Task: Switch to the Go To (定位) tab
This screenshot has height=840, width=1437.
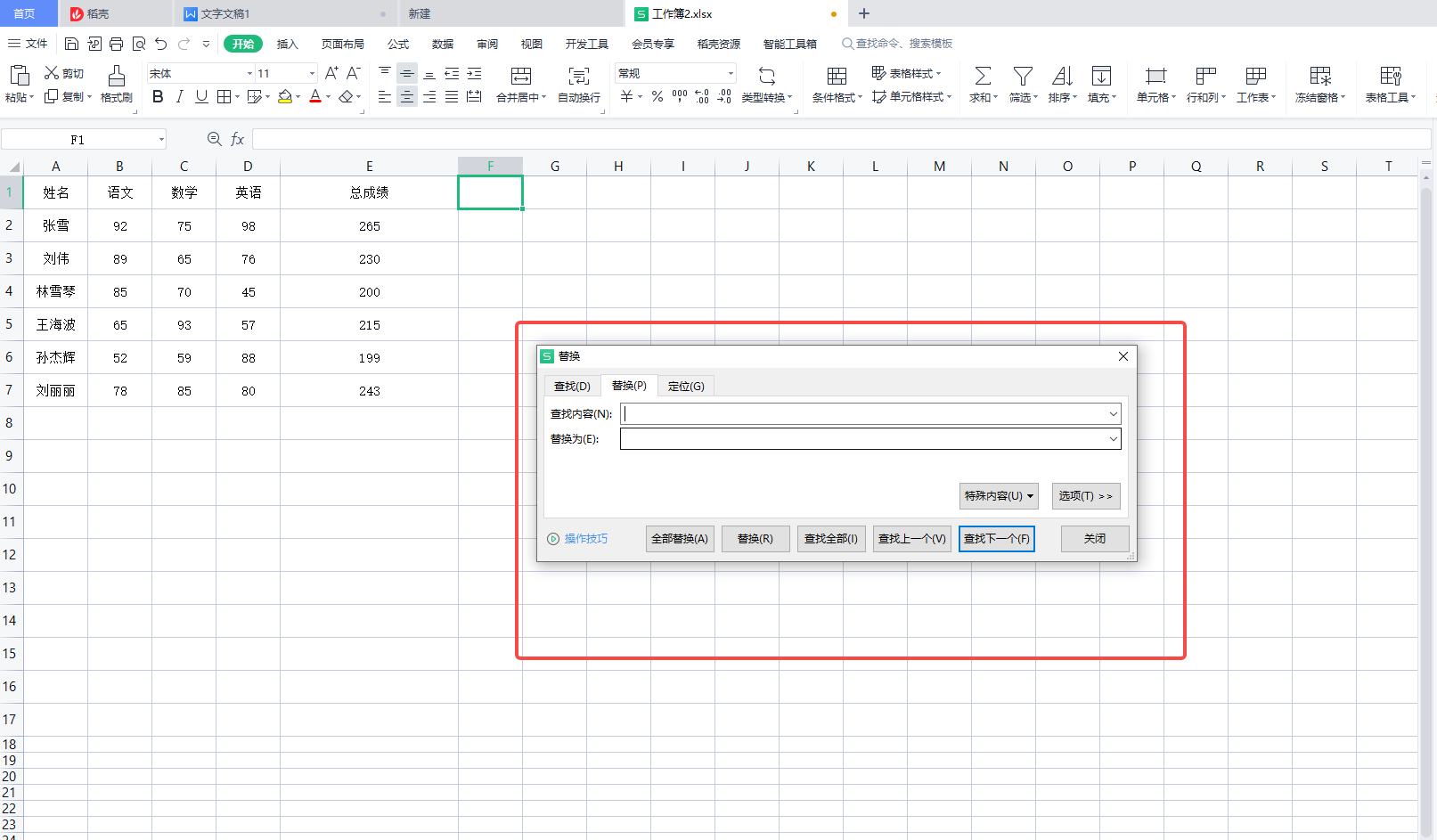Action: (x=686, y=387)
